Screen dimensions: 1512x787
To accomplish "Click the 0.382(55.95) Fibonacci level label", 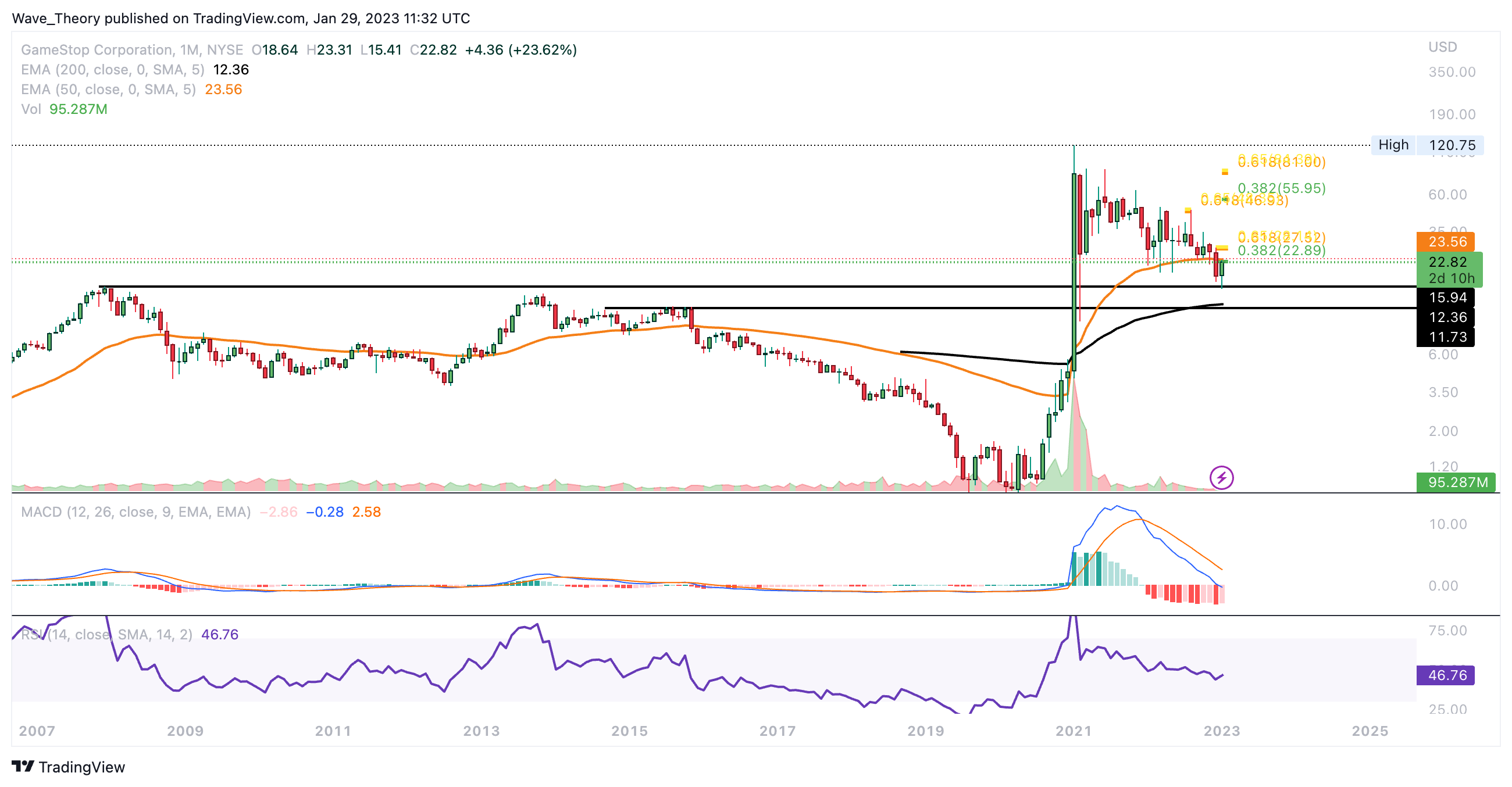I will point(1281,188).
